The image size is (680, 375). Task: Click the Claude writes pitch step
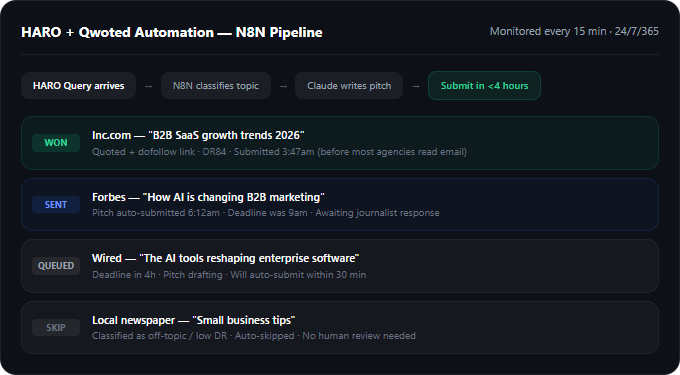point(349,86)
